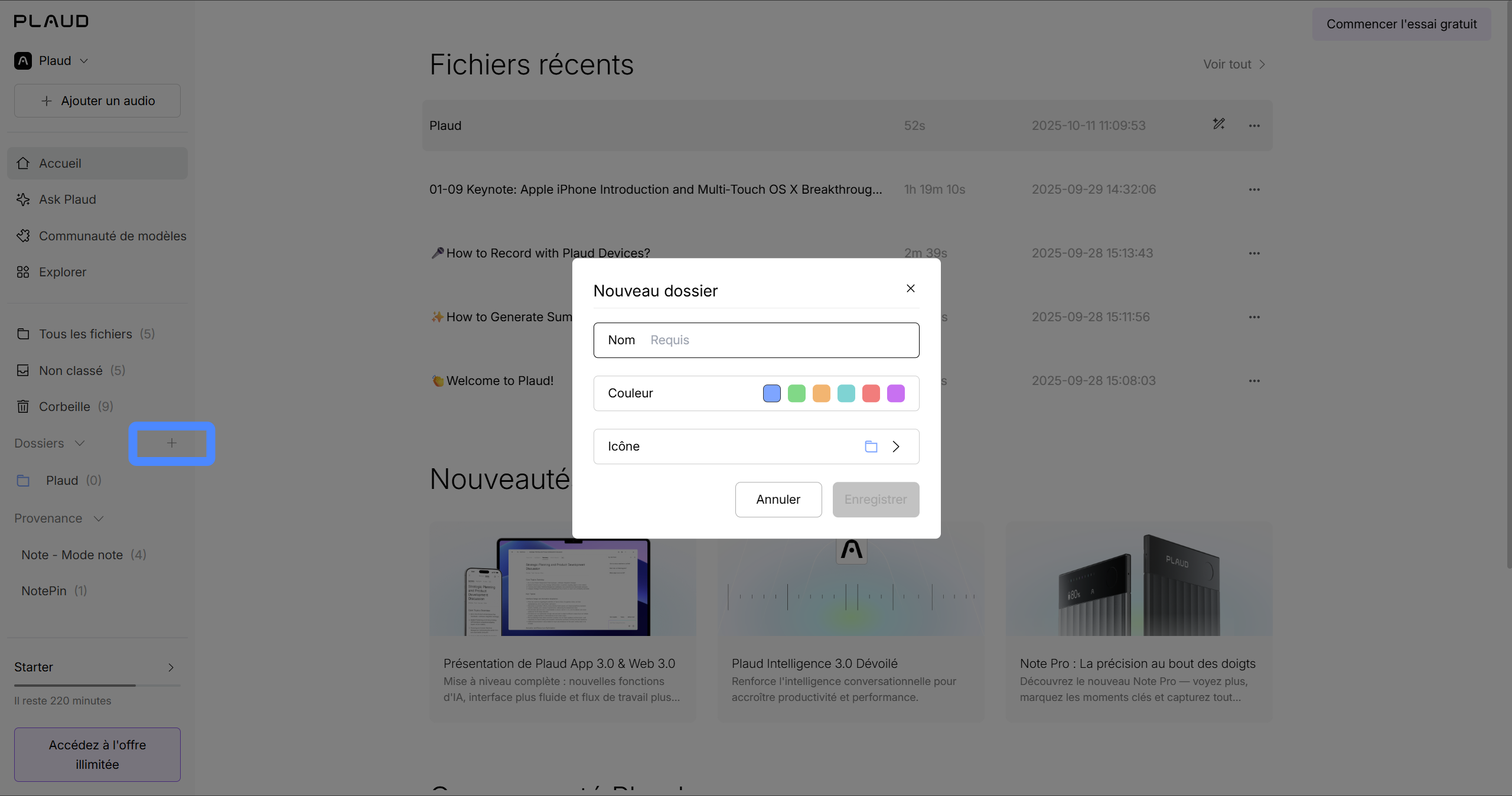Image resolution: width=1512 pixels, height=796 pixels.
Task: Click the Accueil home icon
Action: point(23,164)
